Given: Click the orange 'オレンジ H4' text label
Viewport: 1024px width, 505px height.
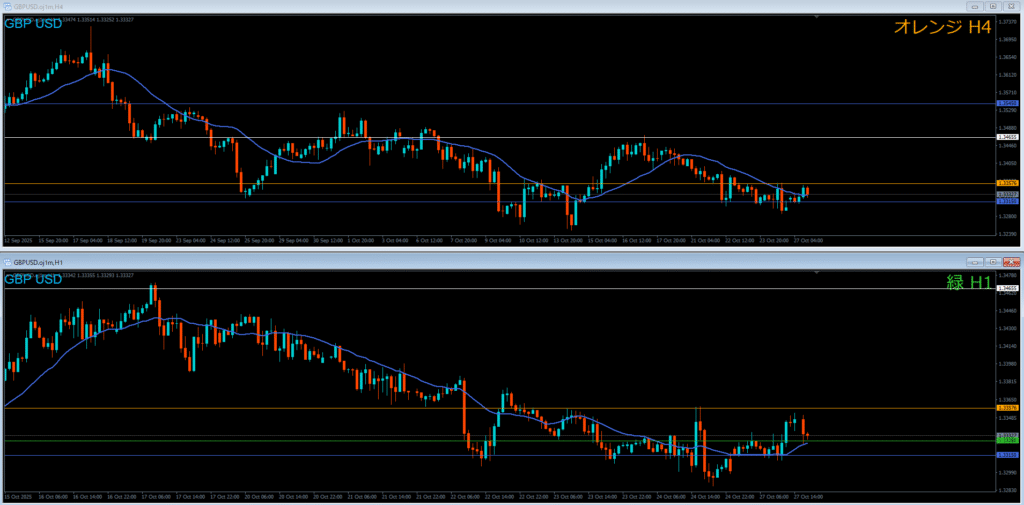Looking at the screenshot, I should click(x=942, y=29).
